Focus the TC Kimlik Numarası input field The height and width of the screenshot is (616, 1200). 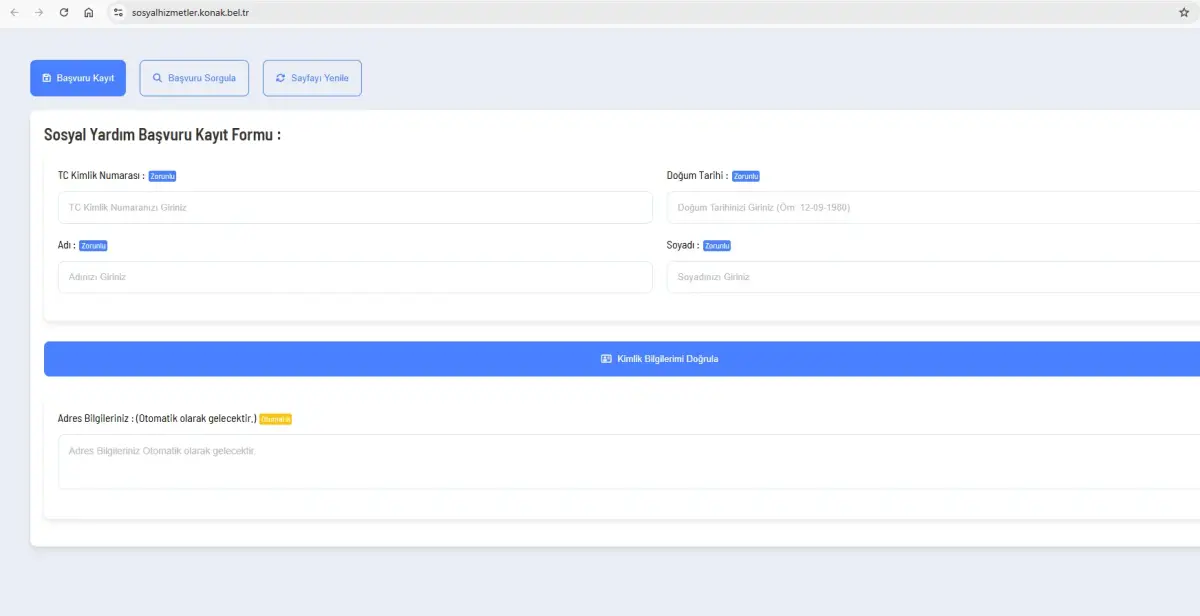coord(355,208)
